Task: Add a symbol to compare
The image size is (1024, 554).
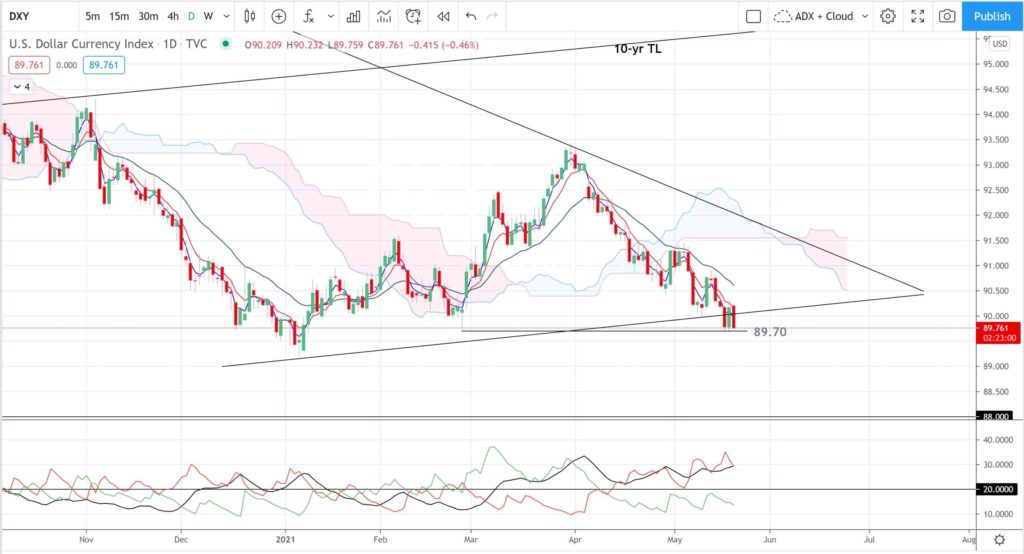Action: [279, 16]
